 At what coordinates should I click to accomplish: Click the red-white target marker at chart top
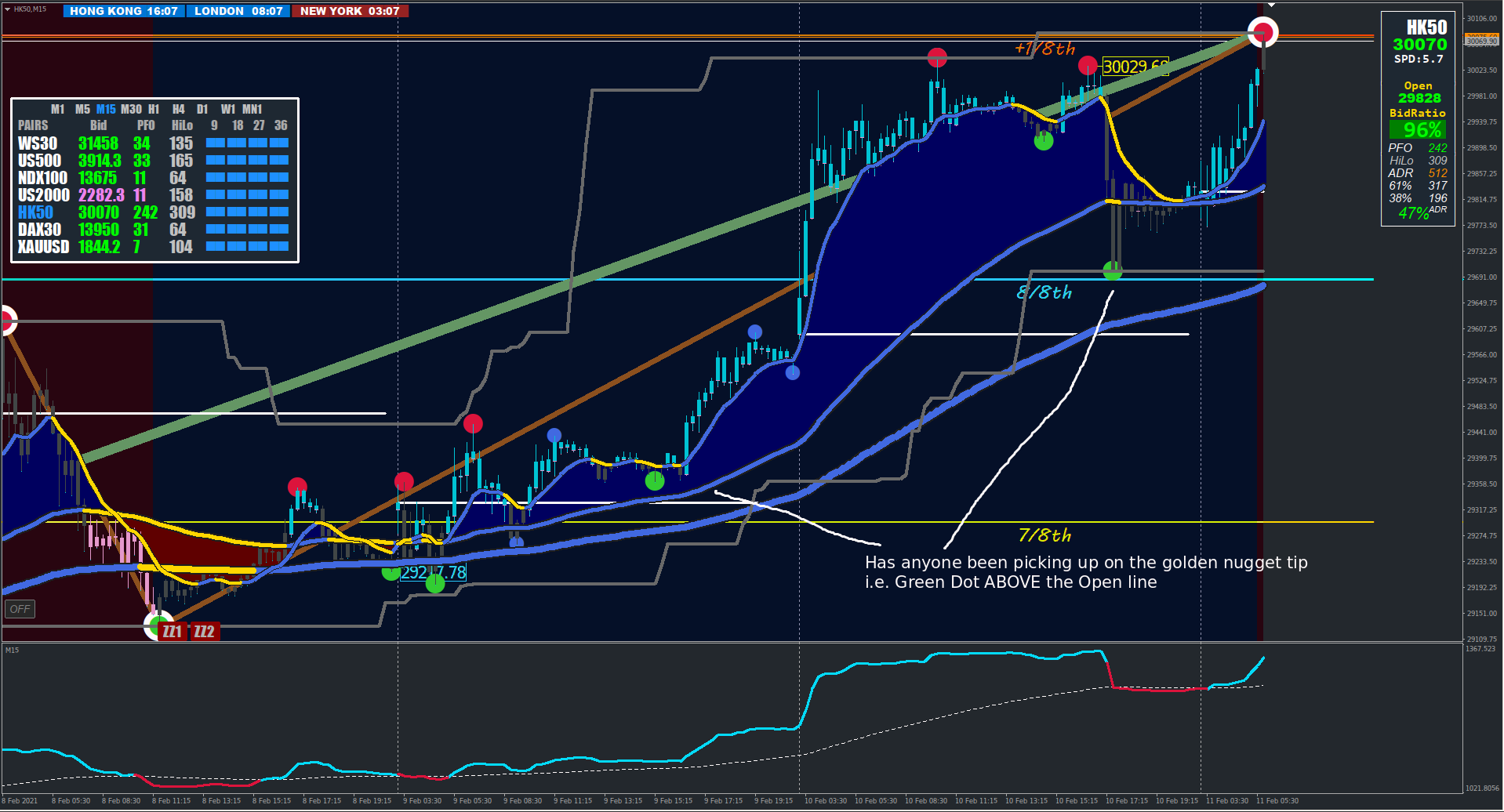click(x=1263, y=32)
